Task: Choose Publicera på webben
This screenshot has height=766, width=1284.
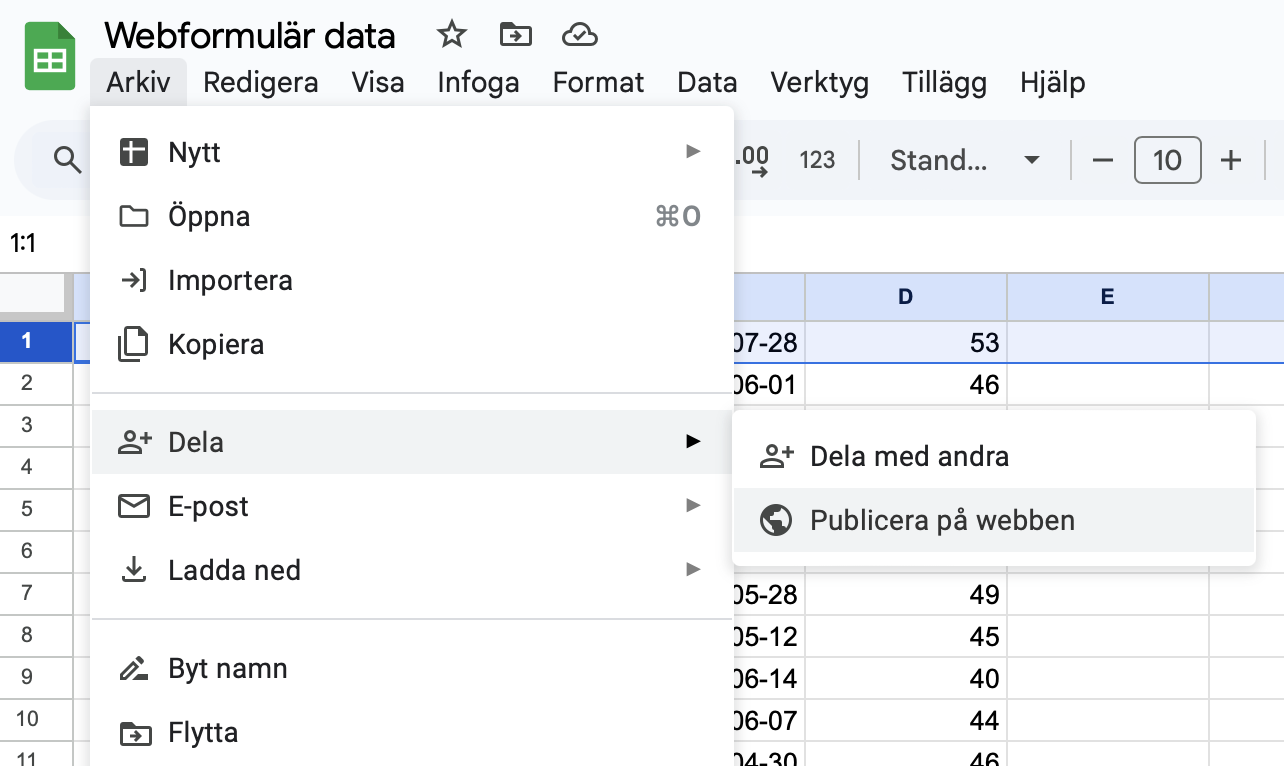Action: (x=994, y=520)
